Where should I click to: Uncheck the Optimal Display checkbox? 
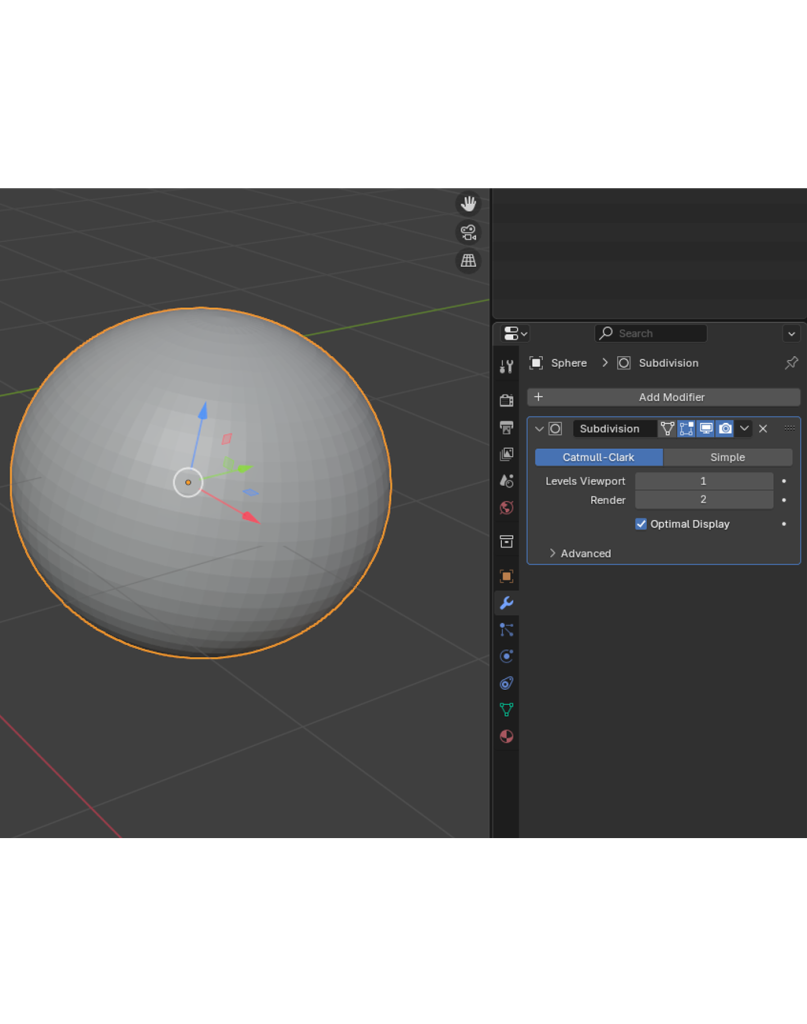coord(641,524)
